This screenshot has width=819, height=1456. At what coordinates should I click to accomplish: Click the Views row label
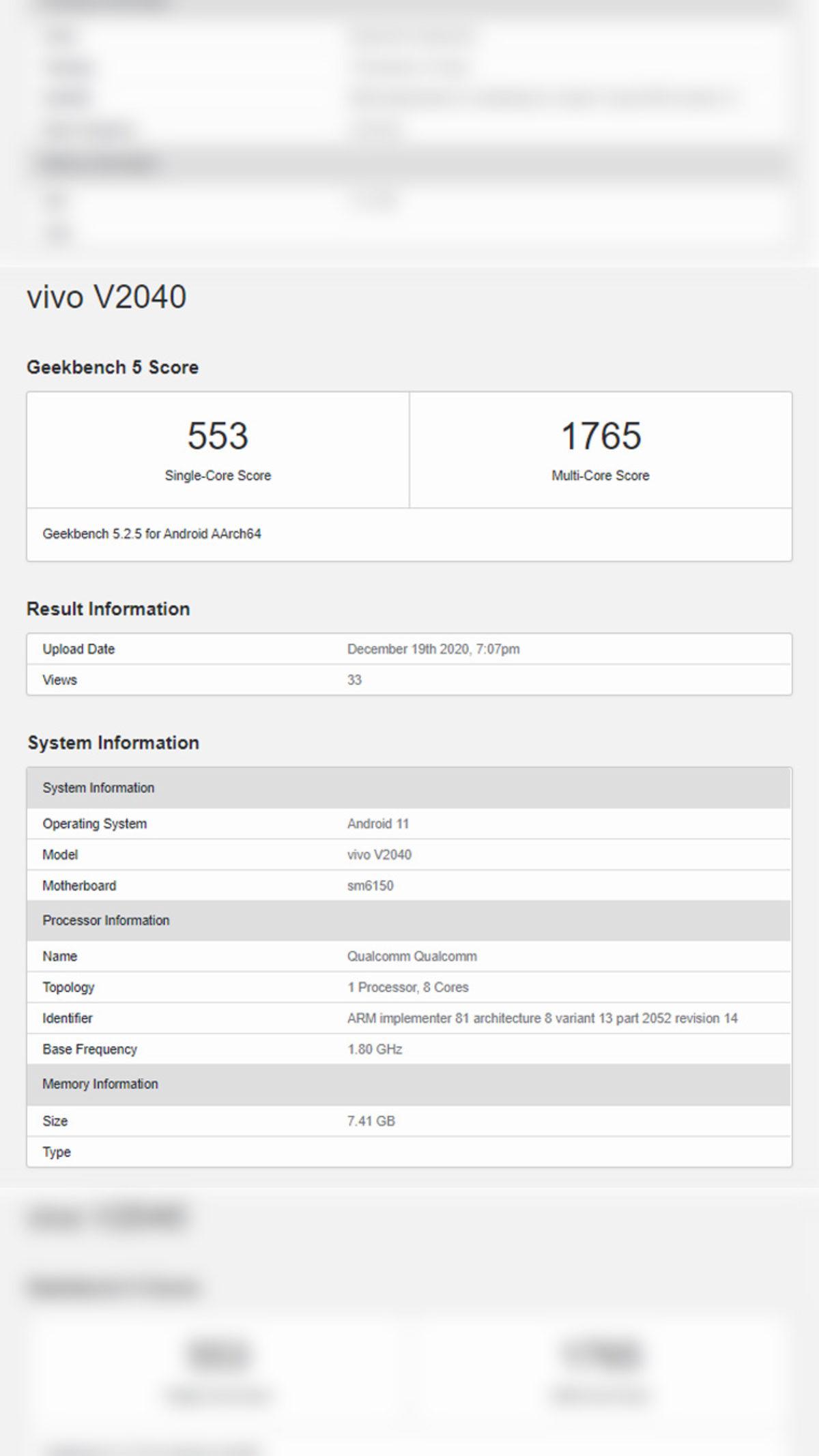tap(59, 680)
